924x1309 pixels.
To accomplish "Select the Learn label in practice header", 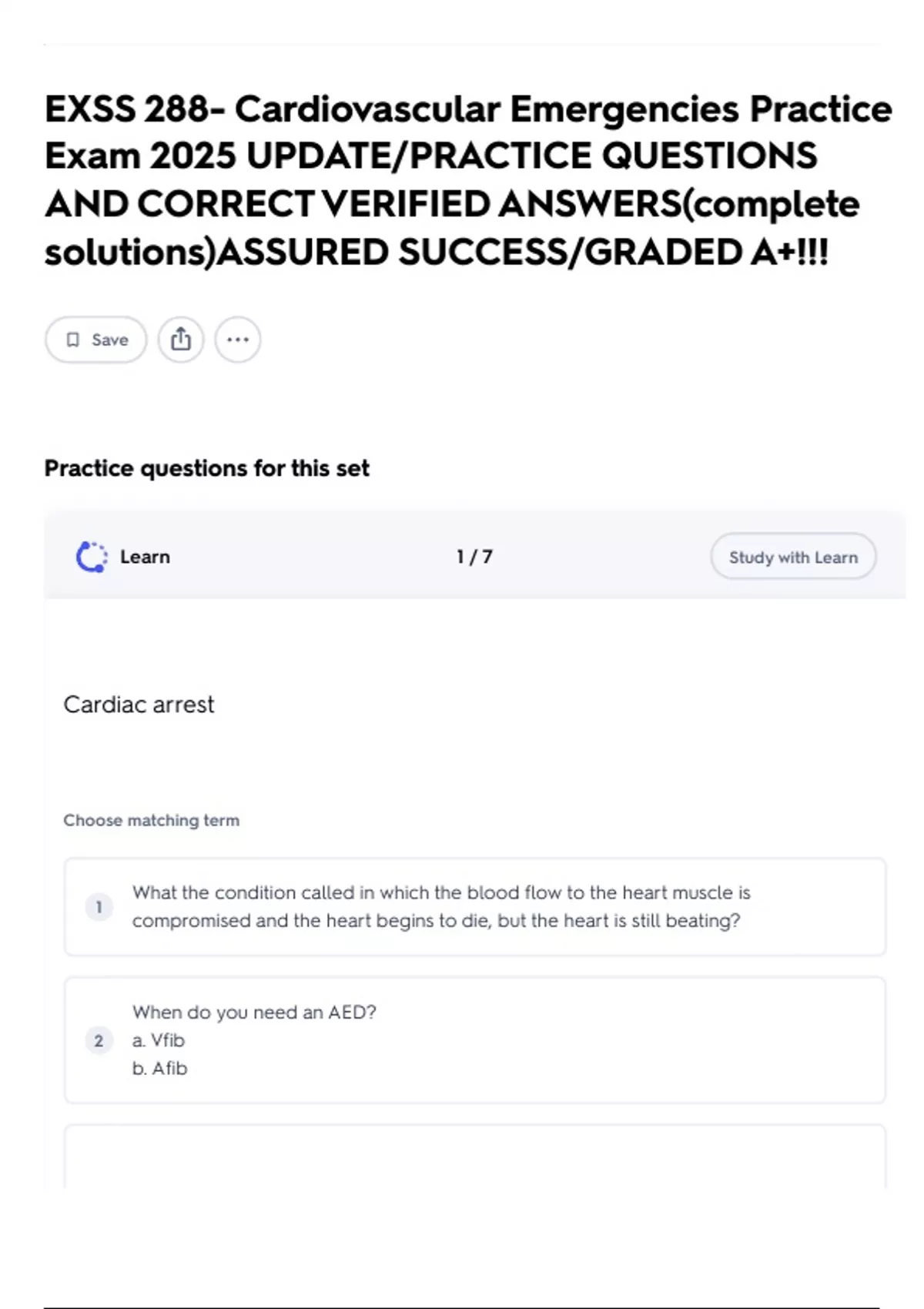I will (145, 557).
